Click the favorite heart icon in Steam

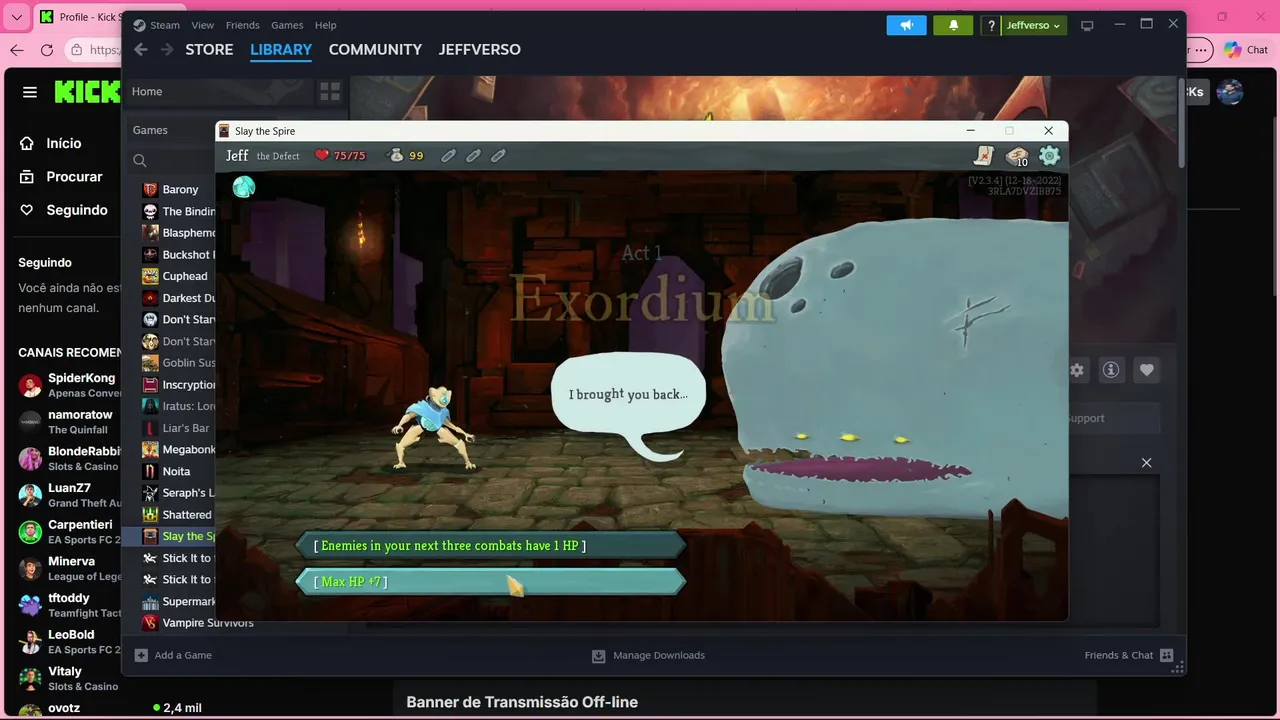(1146, 370)
